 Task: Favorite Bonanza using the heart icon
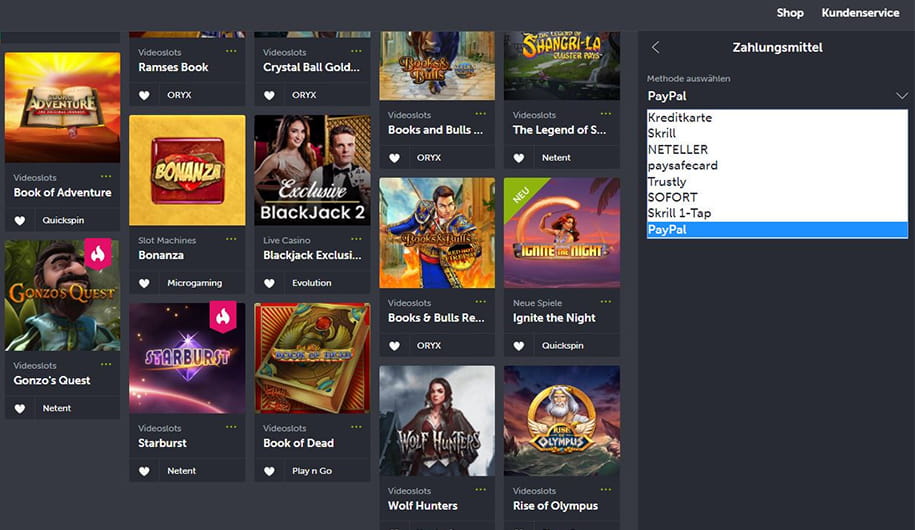144,283
